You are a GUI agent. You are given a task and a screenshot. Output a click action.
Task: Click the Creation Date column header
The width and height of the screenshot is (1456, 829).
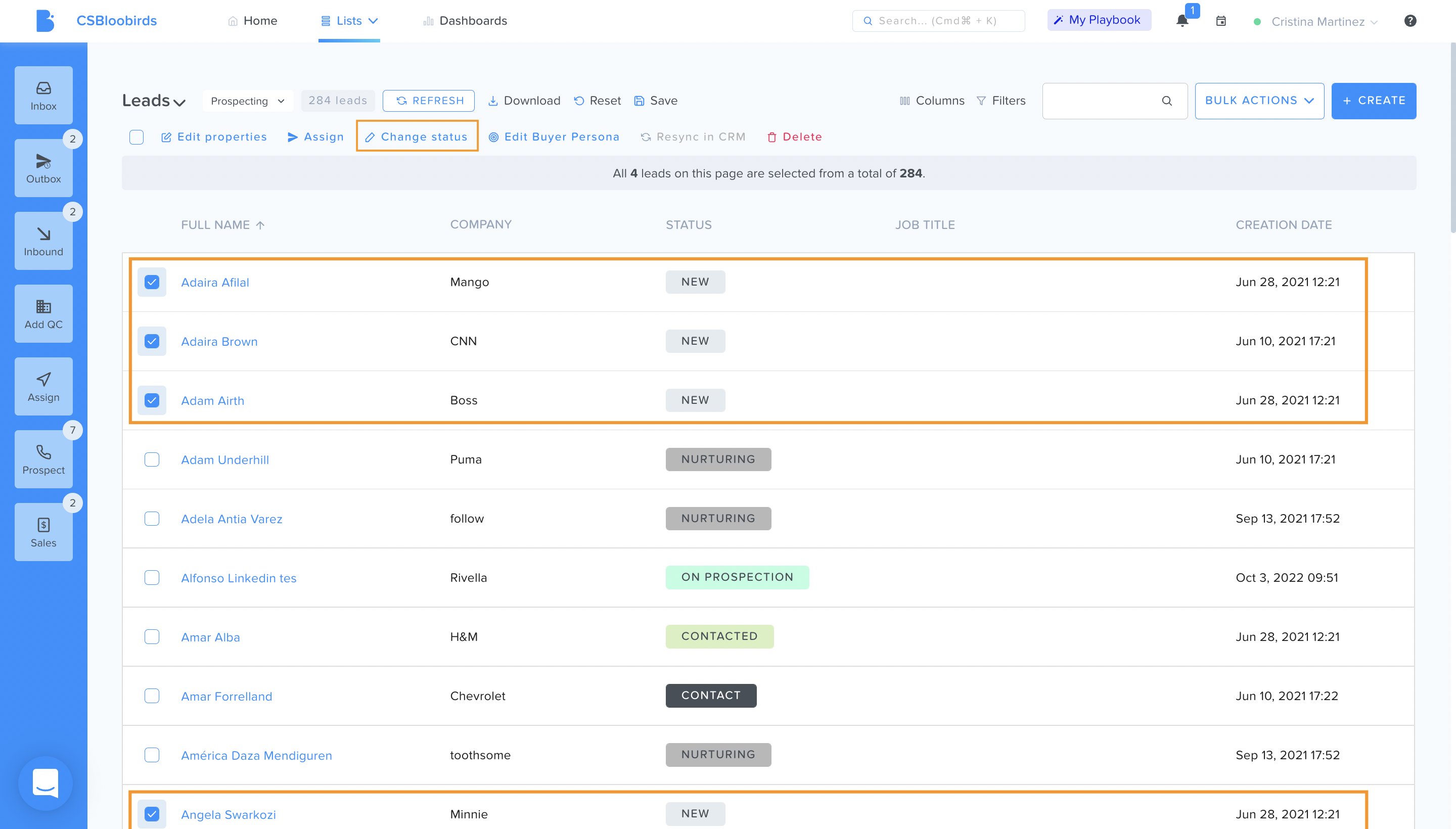pyautogui.click(x=1284, y=225)
